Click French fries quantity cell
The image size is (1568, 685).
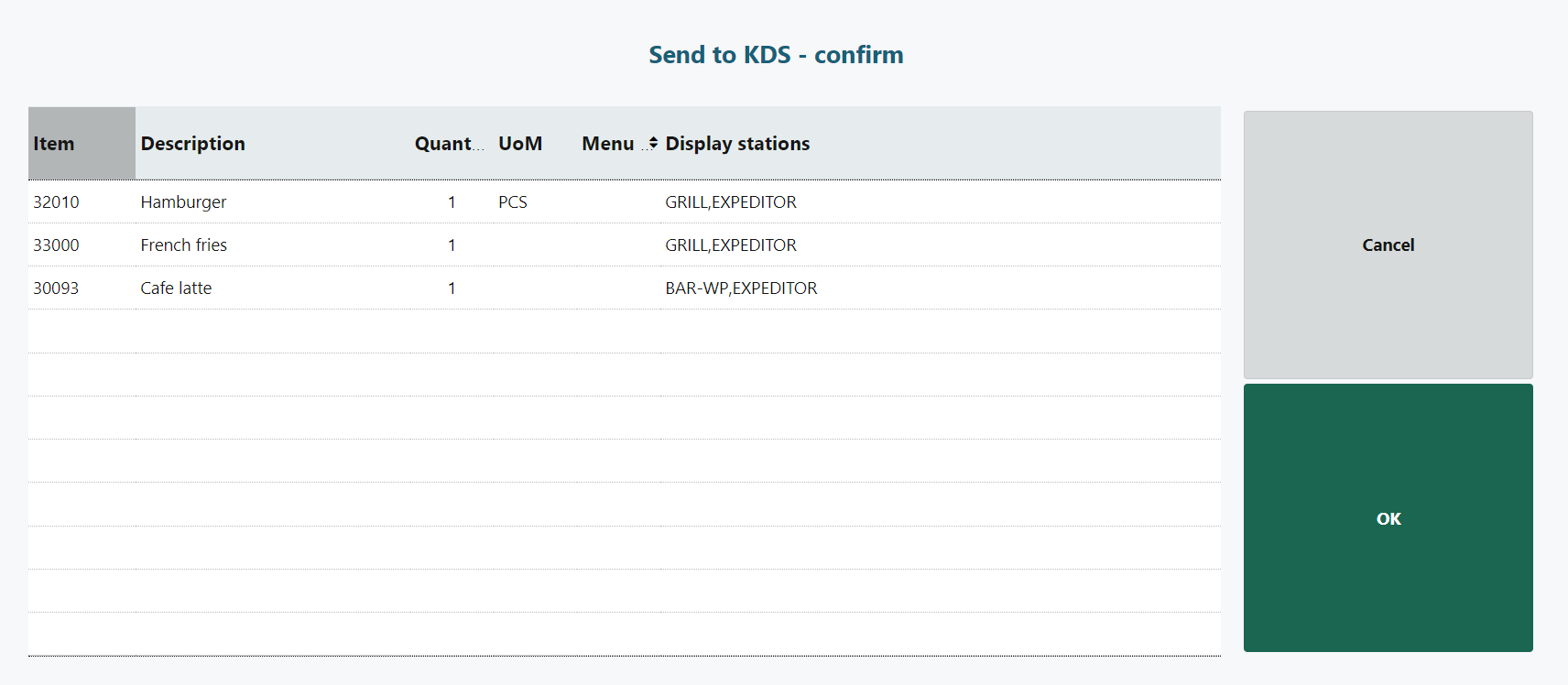452,245
